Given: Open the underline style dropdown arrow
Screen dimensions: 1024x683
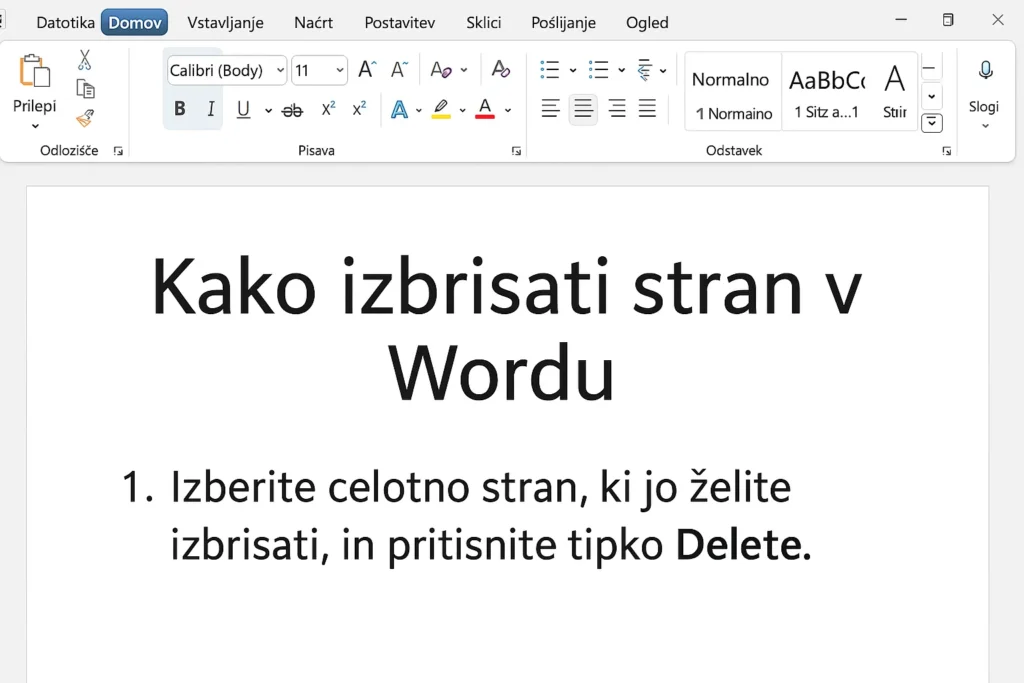Looking at the screenshot, I should (267, 111).
